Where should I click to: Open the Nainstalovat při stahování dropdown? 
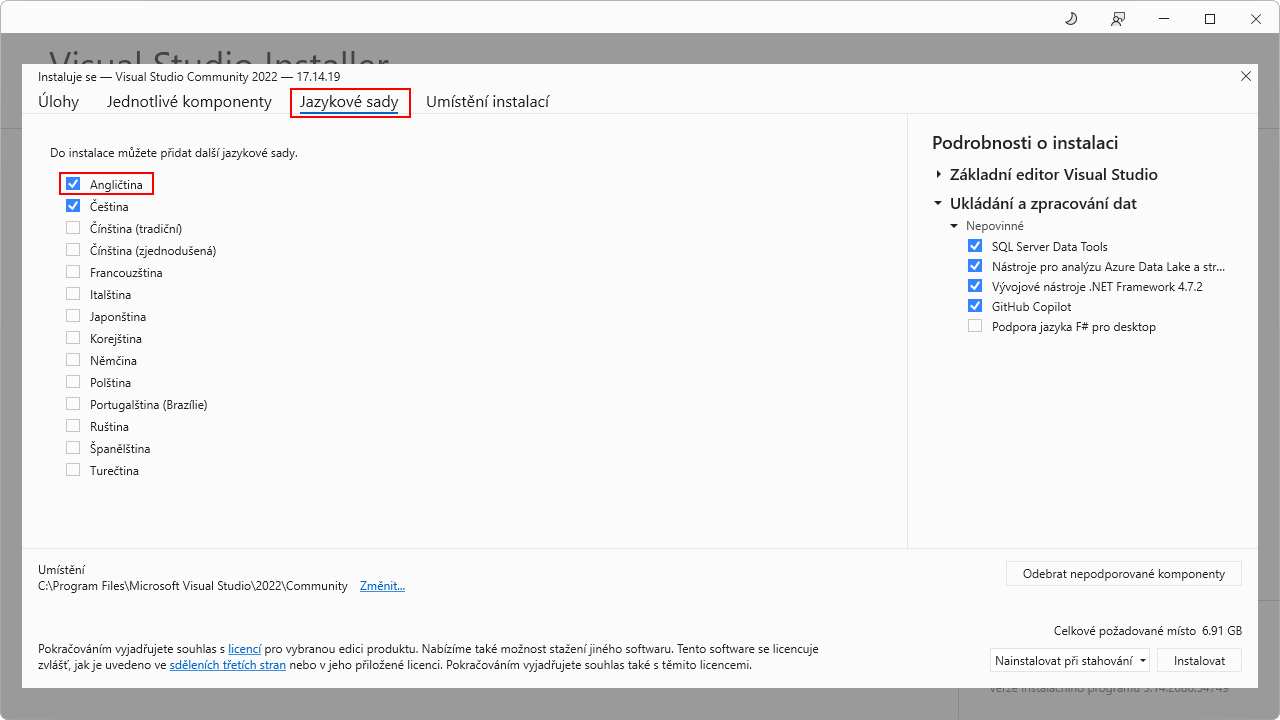[1142, 660]
